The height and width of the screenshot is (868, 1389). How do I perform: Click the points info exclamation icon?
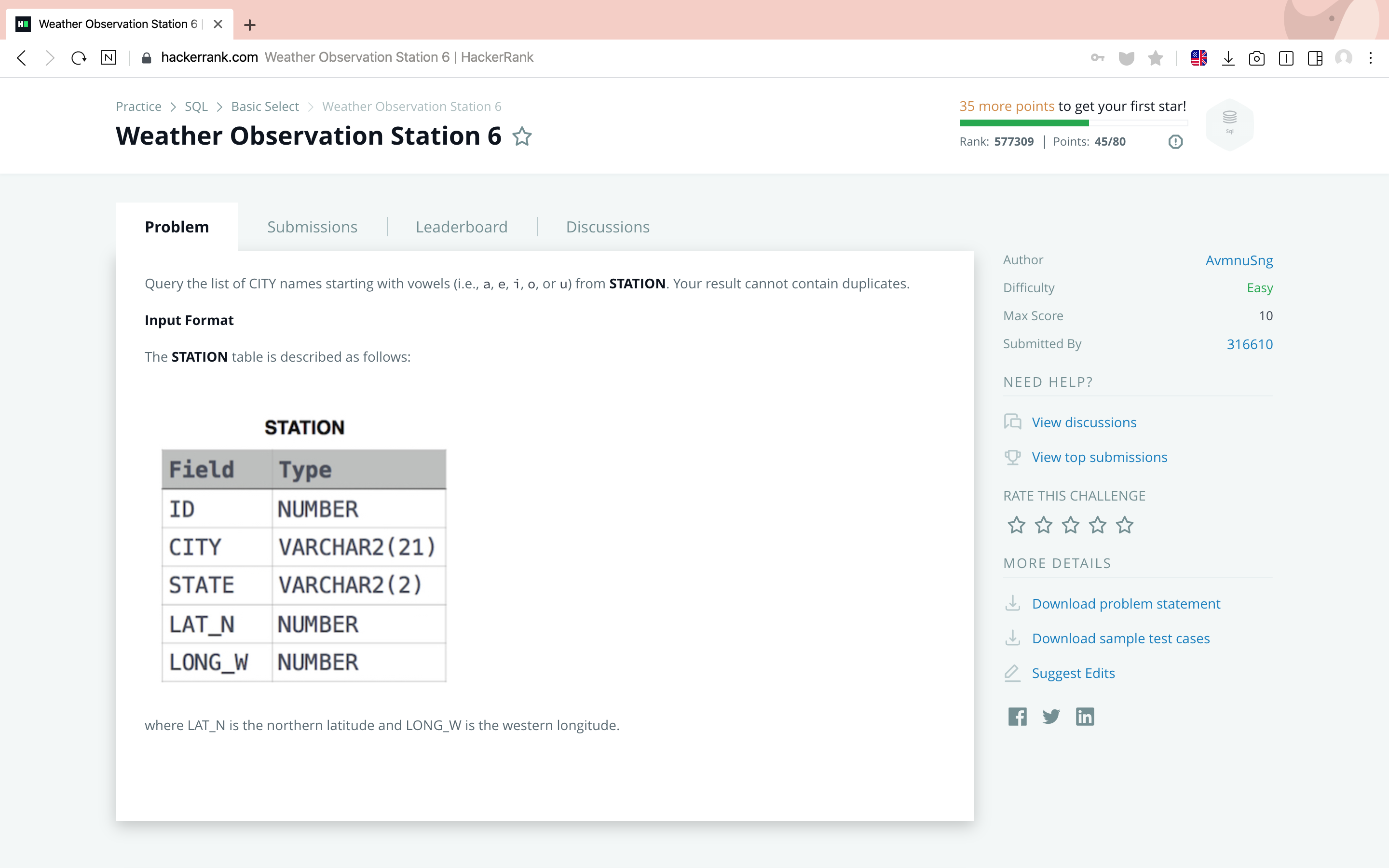pyautogui.click(x=1175, y=142)
